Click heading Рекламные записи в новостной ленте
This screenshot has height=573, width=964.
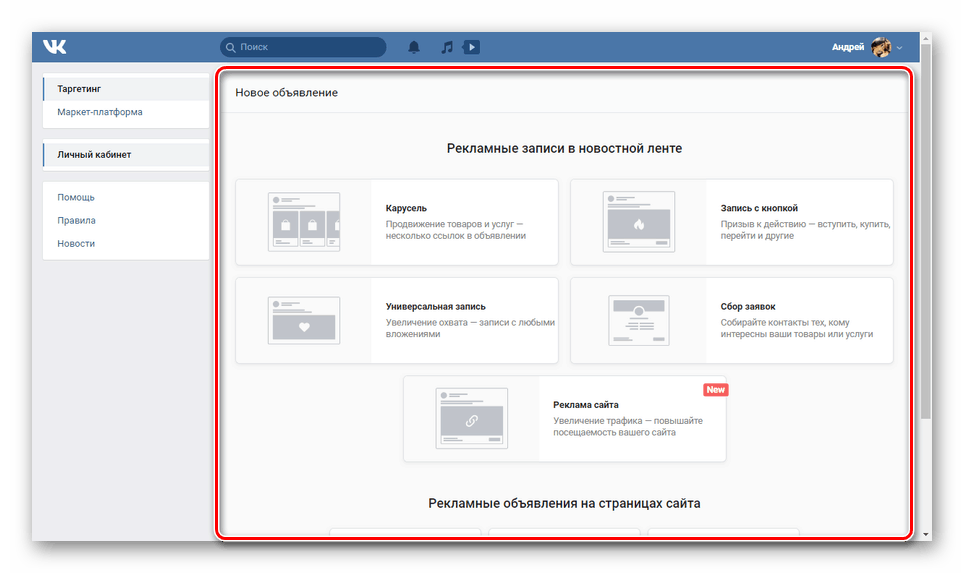pyautogui.click(x=564, y=148)
